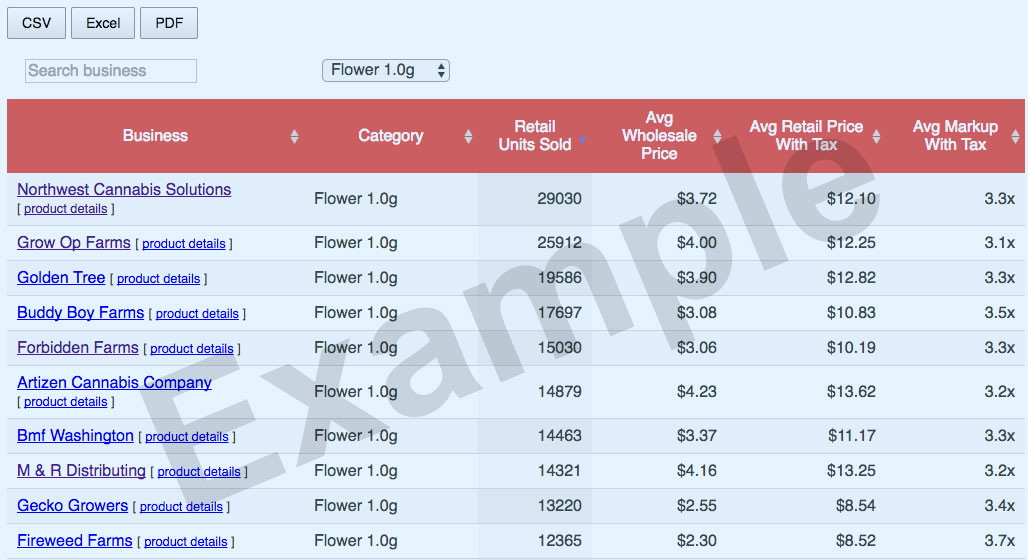The height and width of the screenshot is (560, 1028).
Task: Open product details for Golden Tree
Action: click(x=159, y=279)
